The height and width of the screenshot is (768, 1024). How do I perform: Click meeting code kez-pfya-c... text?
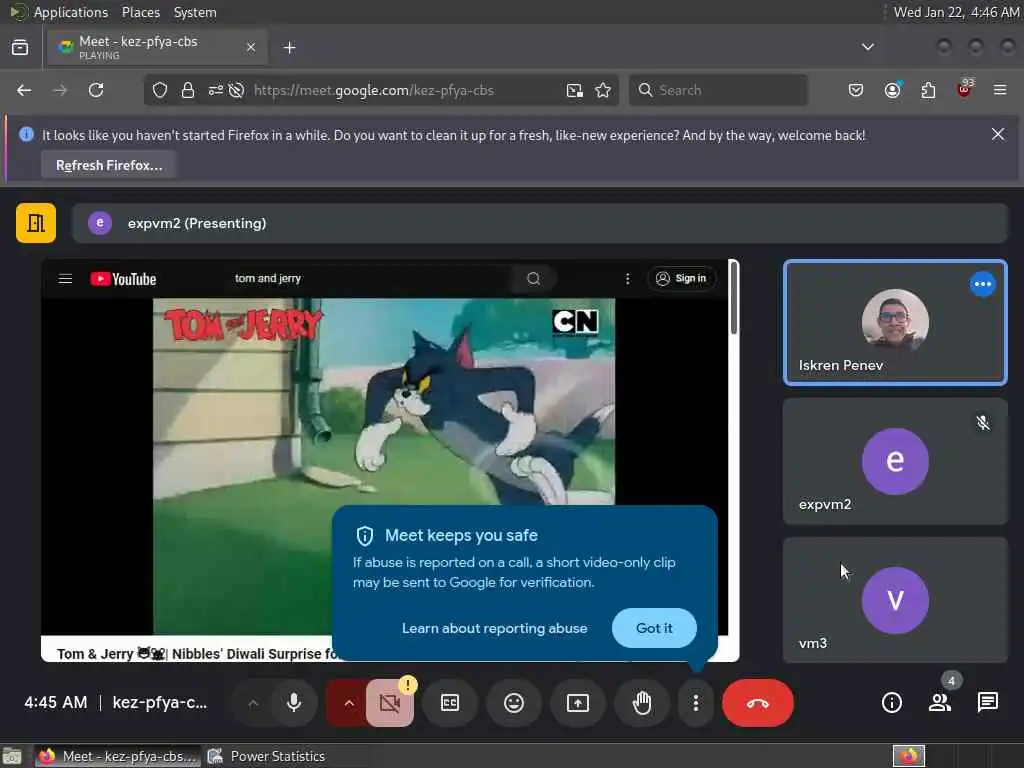[159, 703]
